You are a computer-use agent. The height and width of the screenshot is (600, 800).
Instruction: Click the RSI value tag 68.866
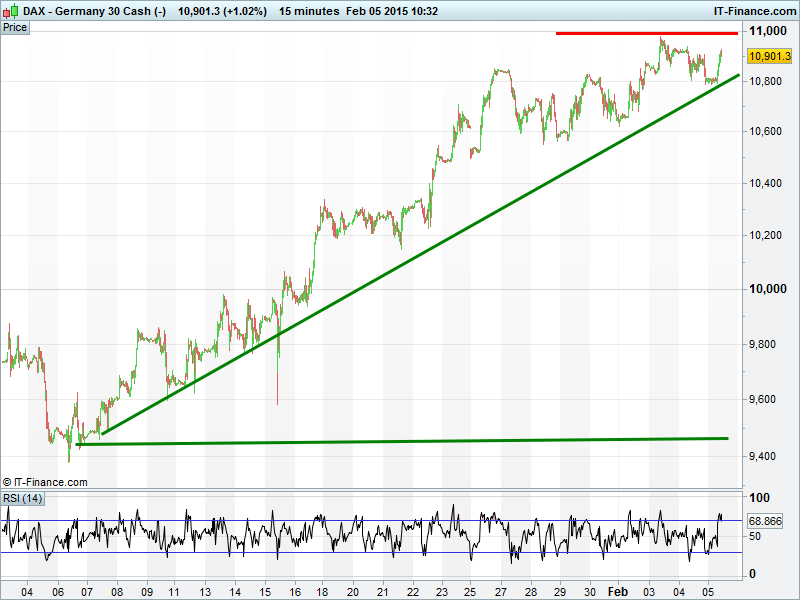(x=764, y=521)
